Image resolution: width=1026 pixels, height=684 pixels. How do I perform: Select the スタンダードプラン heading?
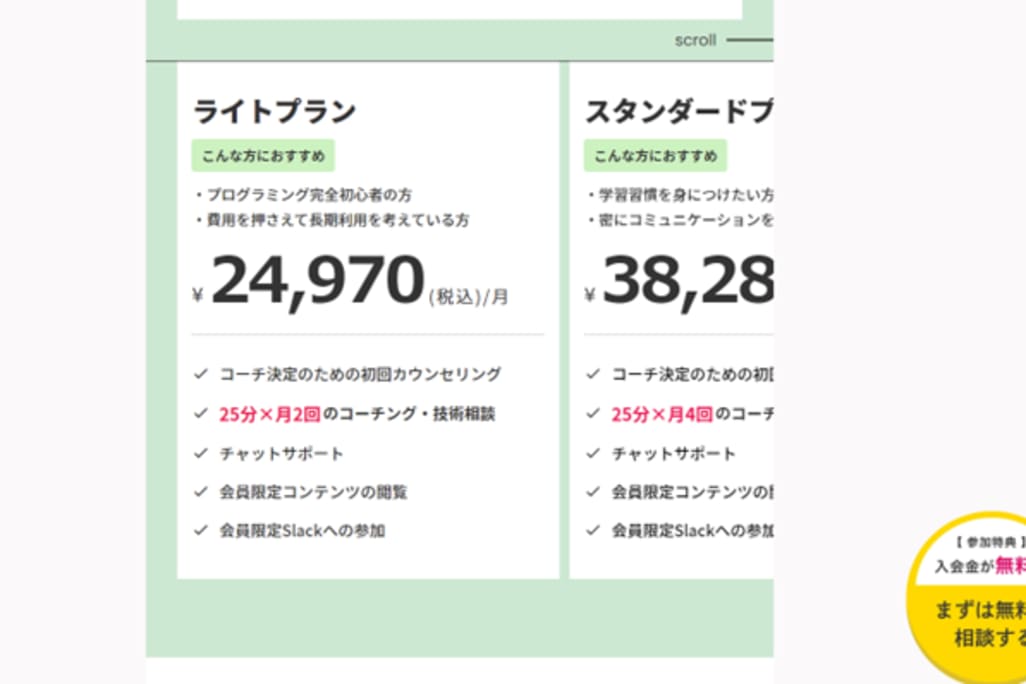point(678,112)
